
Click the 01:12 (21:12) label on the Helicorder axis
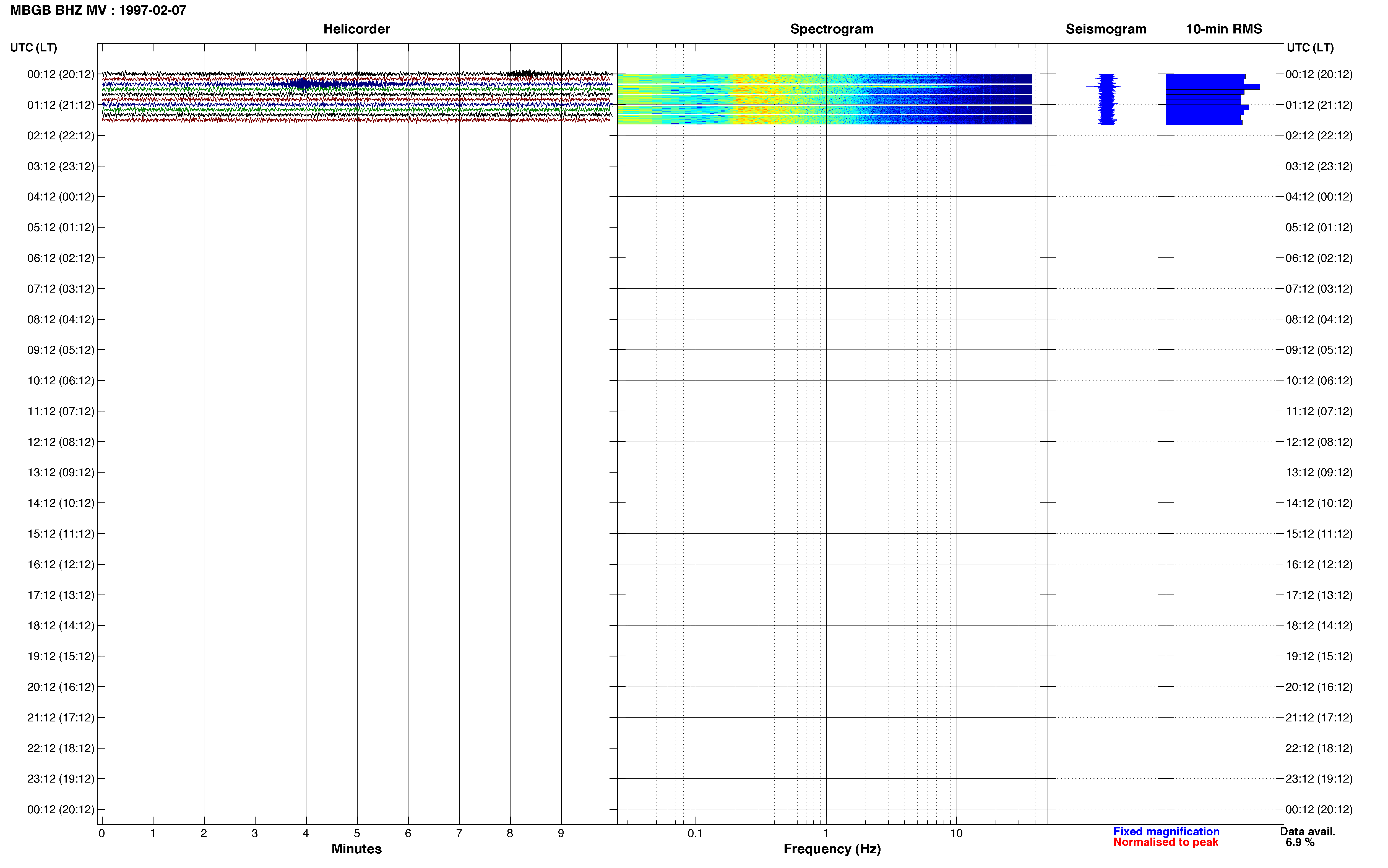point(60,105)
